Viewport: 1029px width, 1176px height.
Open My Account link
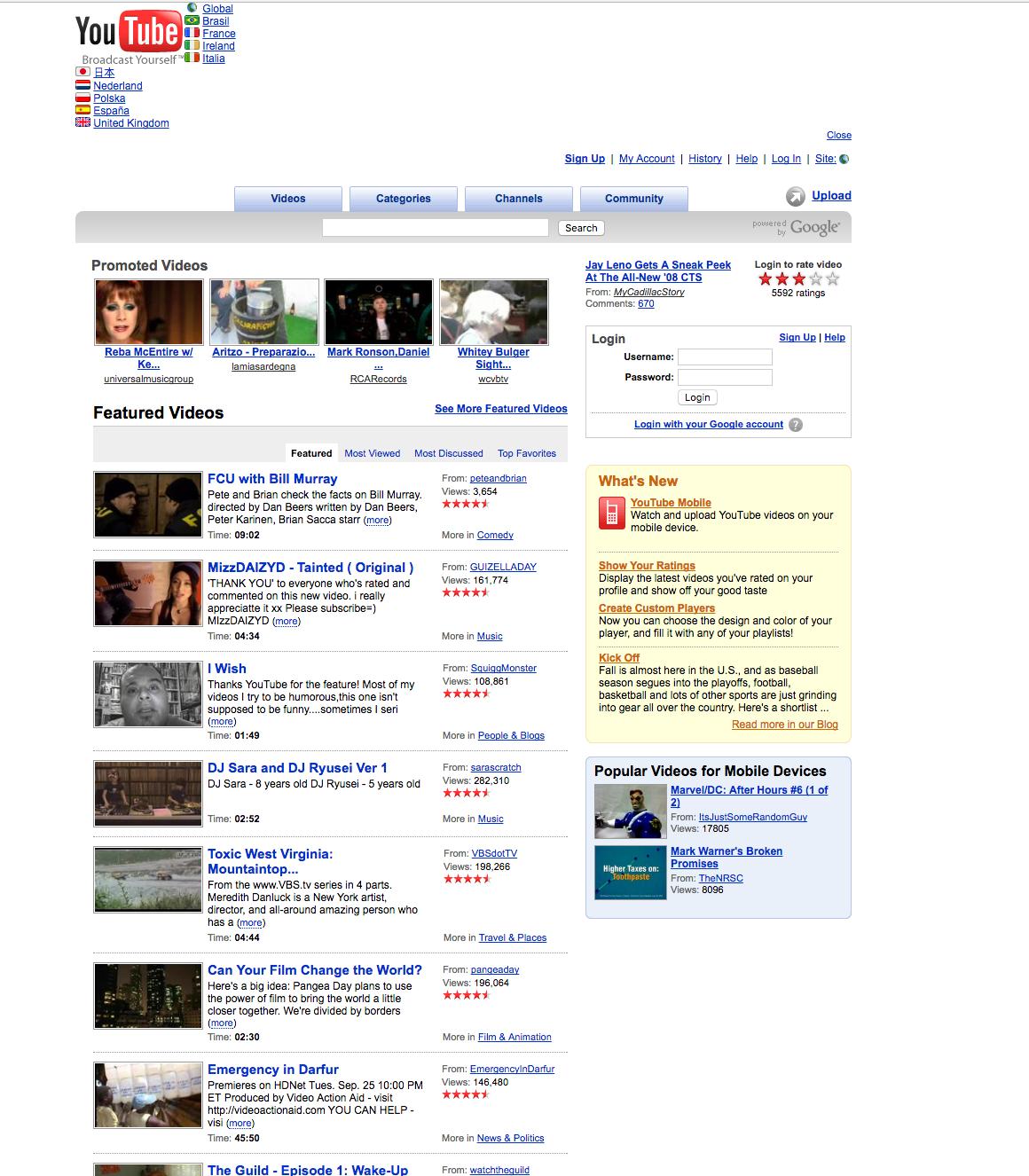[647, 159]
